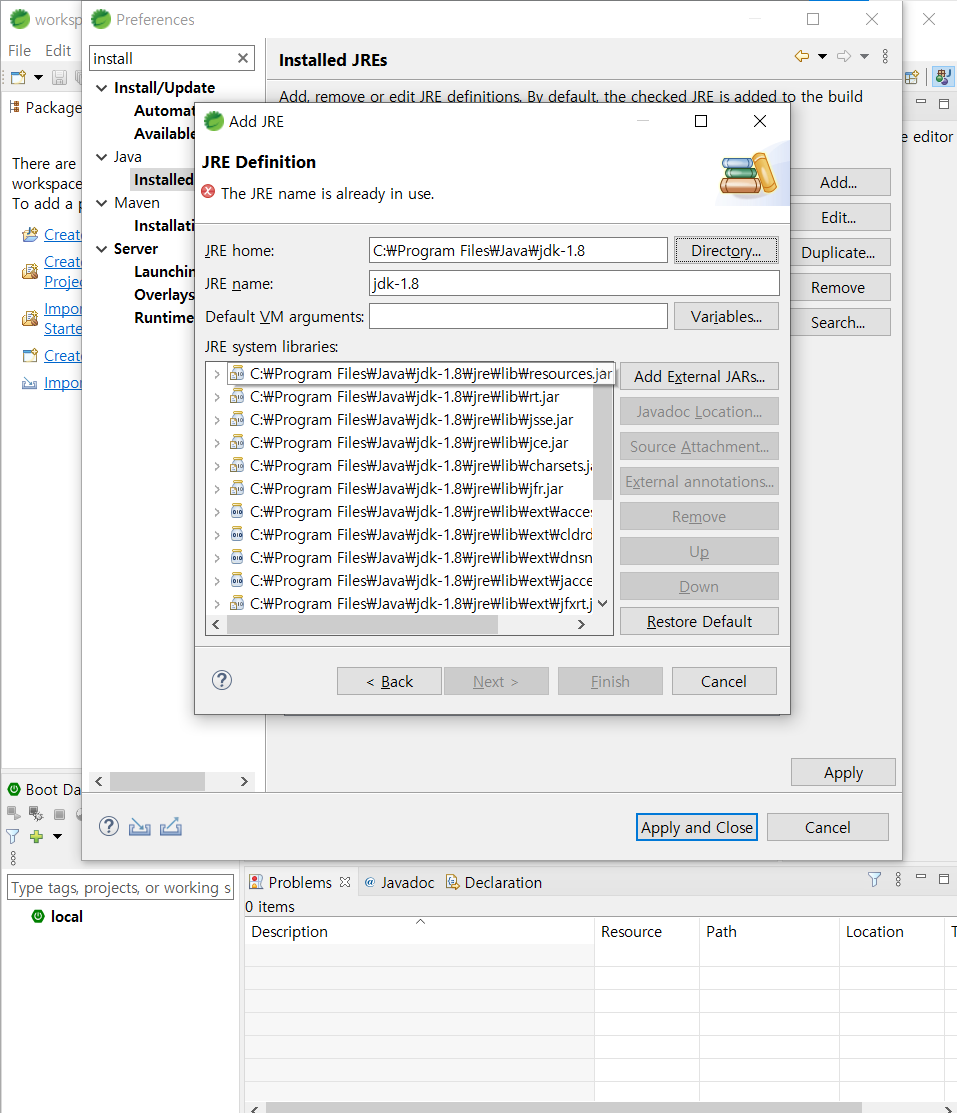
Task: Switch to the Javadoc tab
Action: click(399, 882)
